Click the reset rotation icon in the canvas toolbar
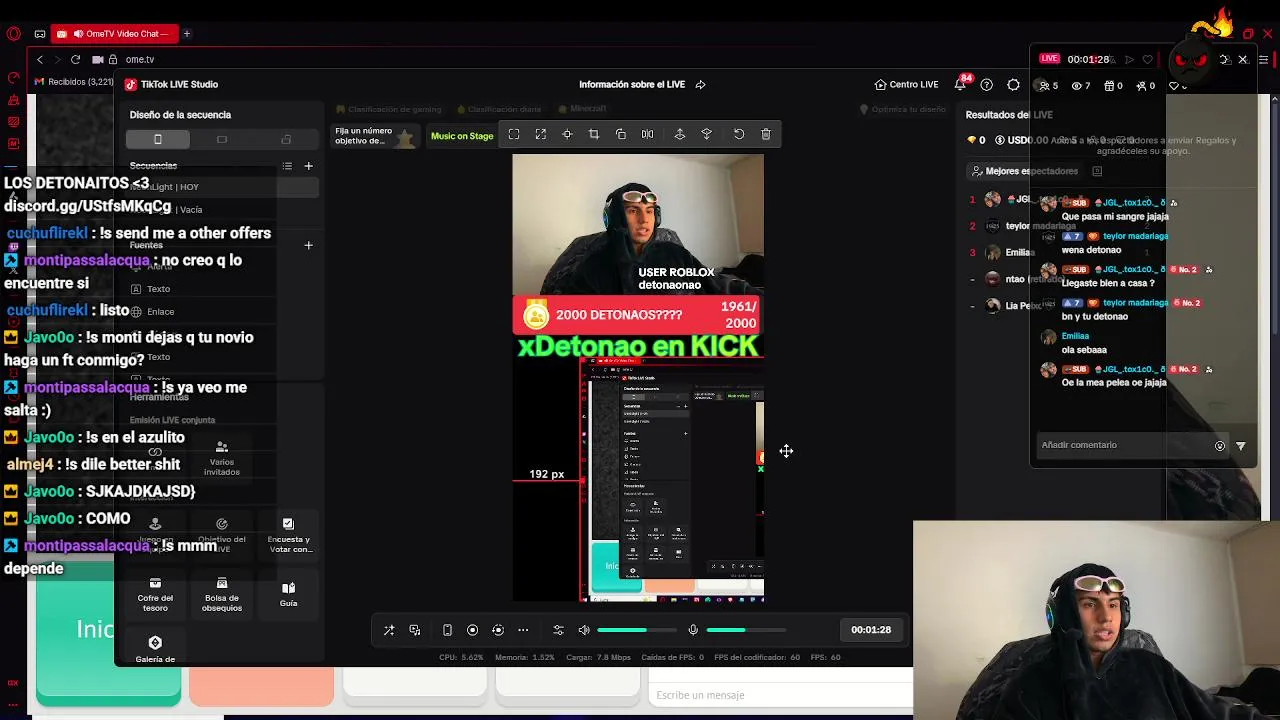Viewport: 1280px width, 720px height. 739,134
